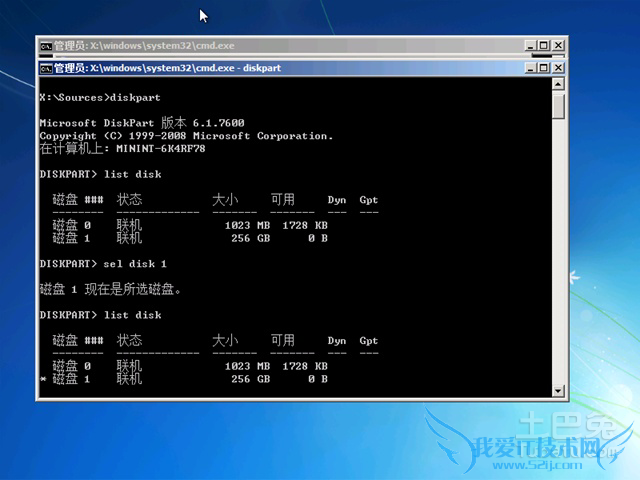640x480 pixels.
Task: Click '1023 MB' size in the first disk table
Action: [x=247, y=225]
